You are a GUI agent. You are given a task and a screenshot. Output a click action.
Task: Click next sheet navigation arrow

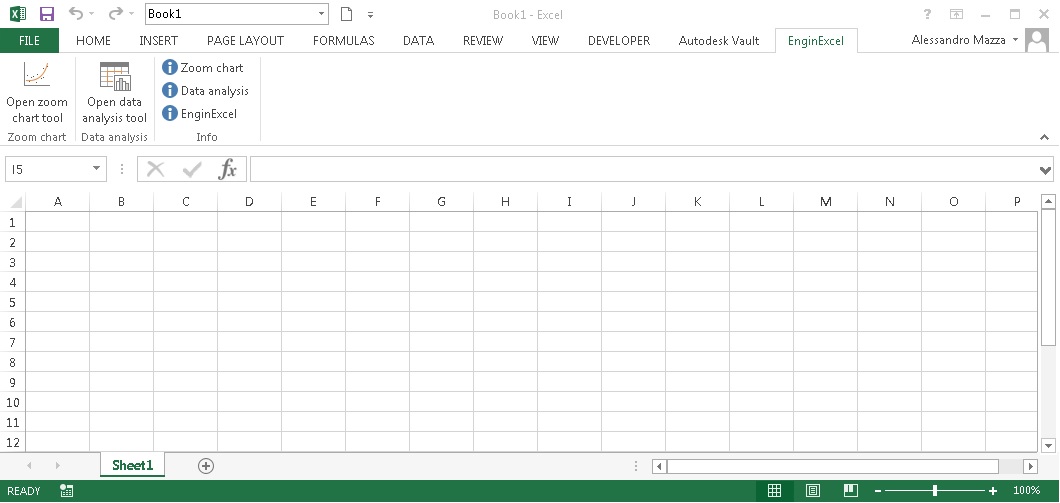(57, 466)
